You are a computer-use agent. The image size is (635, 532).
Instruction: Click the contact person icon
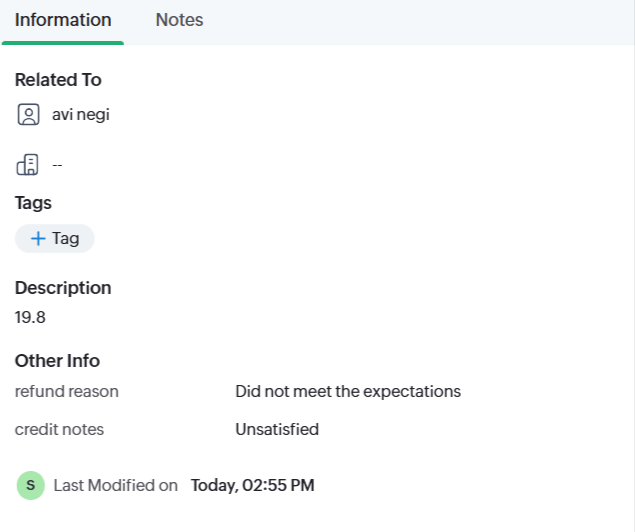pos(28,115)
